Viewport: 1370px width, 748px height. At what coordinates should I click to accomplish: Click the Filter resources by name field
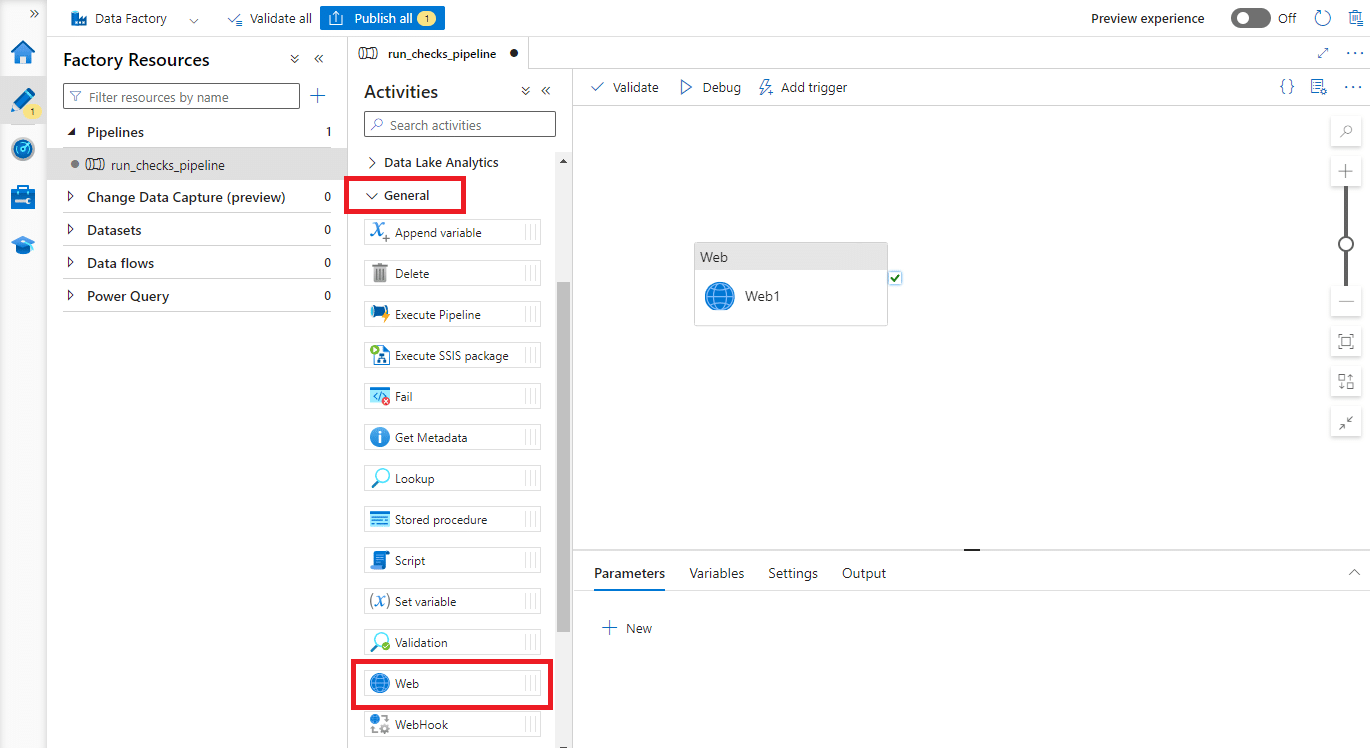181,96
